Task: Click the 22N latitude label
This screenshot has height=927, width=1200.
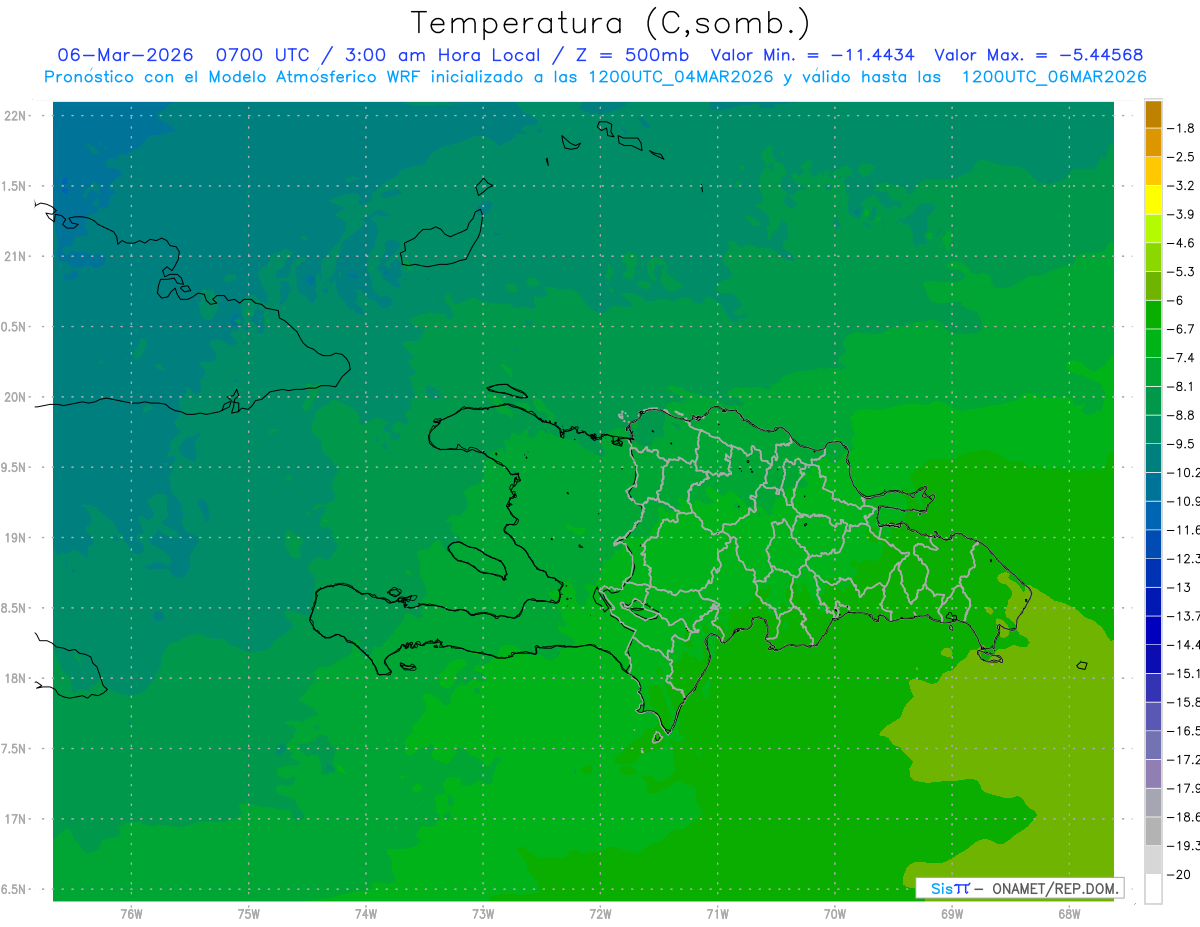Action: (17, 116)
